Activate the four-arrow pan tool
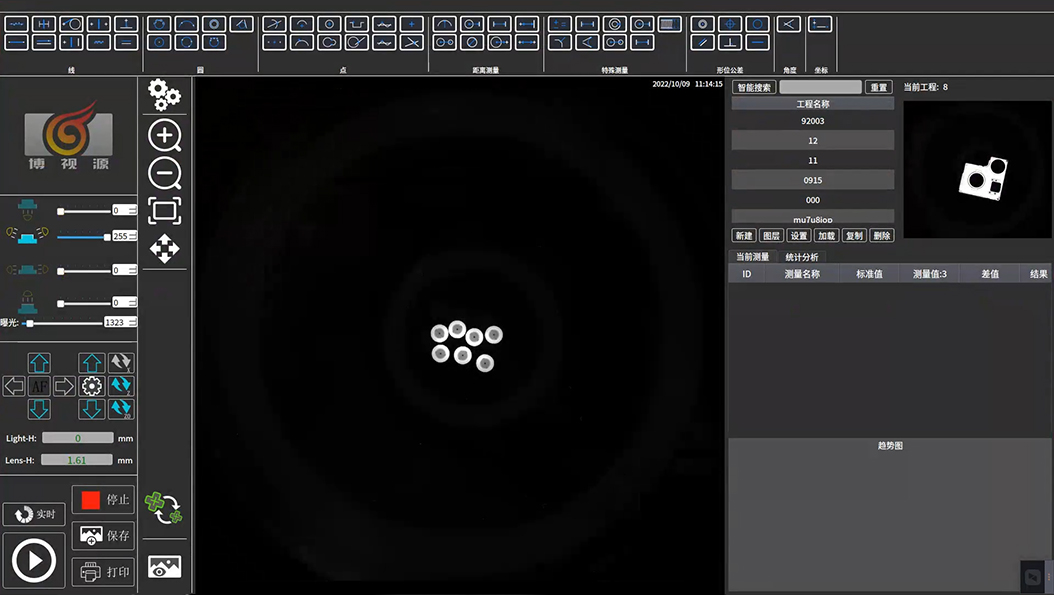This screenshot has width=1054, height=595. (x=165, y=249)
